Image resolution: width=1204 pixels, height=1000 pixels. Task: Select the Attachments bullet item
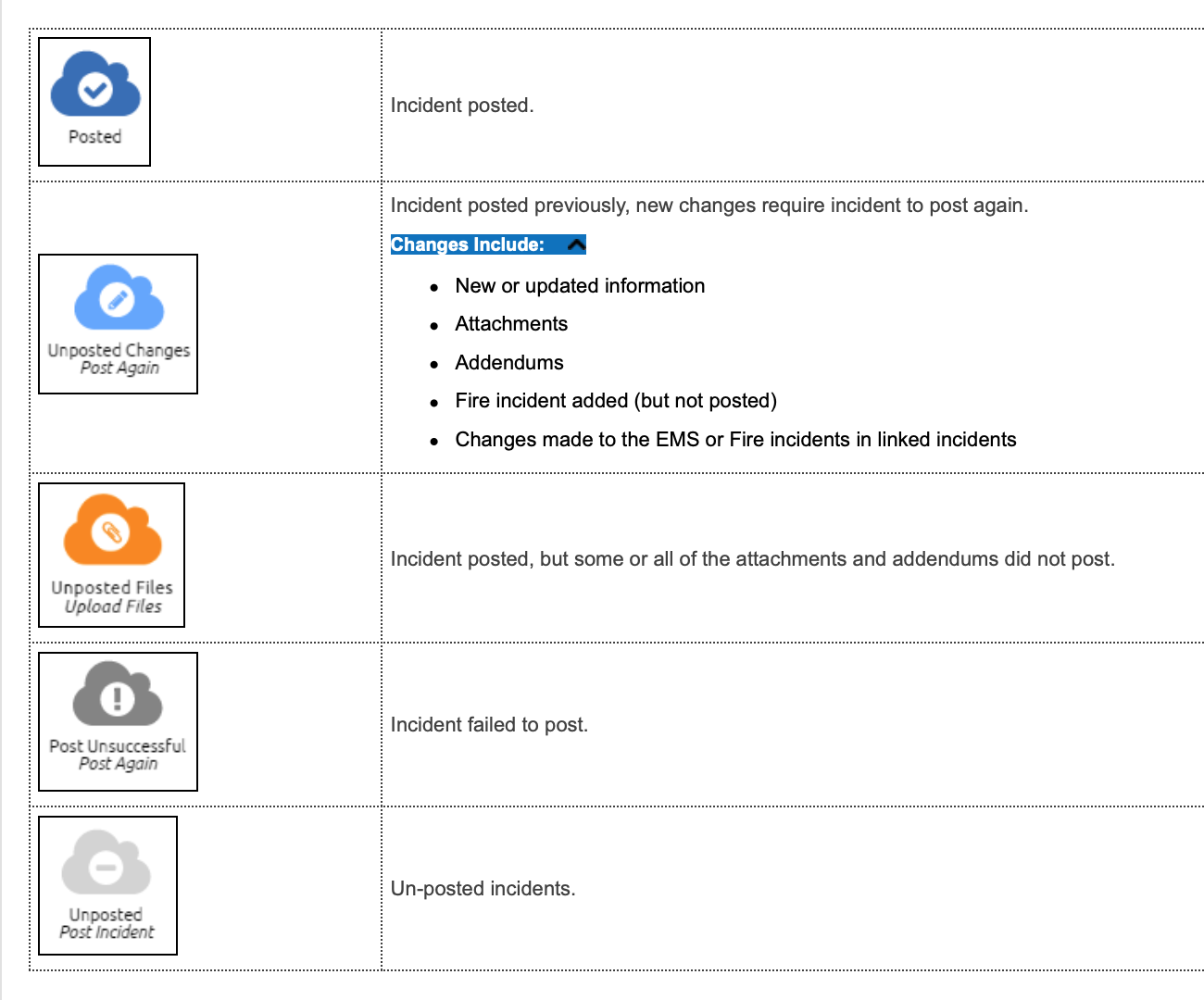511,324
